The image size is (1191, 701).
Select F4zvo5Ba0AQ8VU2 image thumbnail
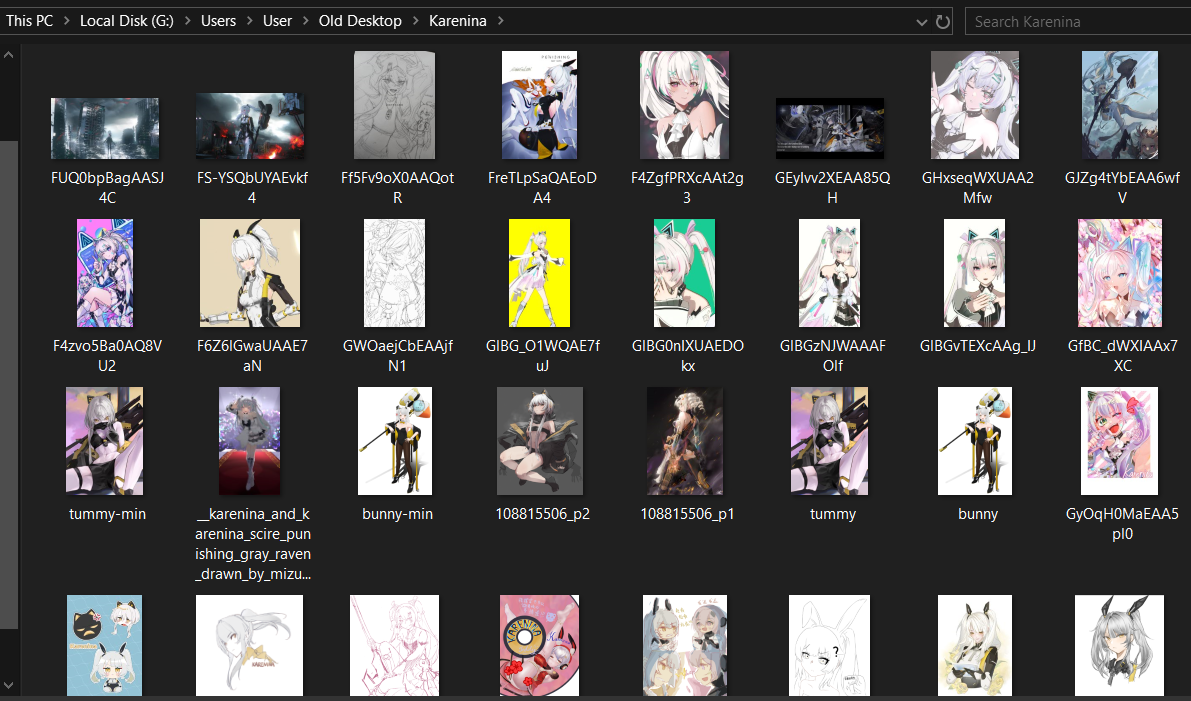pyautogui.click(x=105, y=273)
